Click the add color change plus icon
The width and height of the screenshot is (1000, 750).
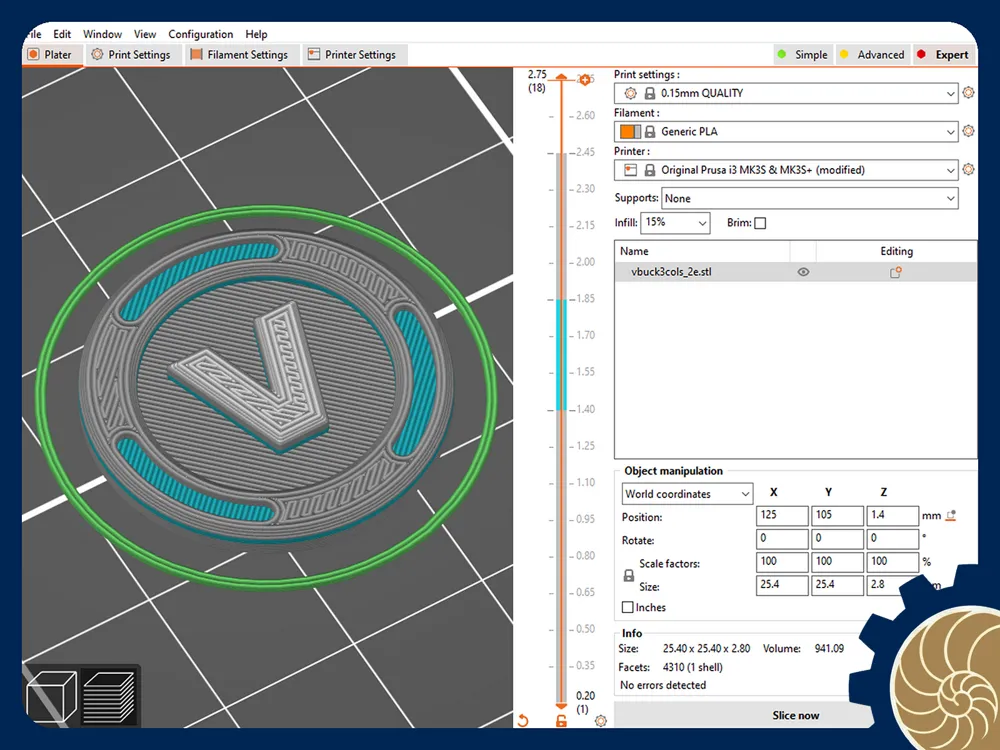(585, 80)
